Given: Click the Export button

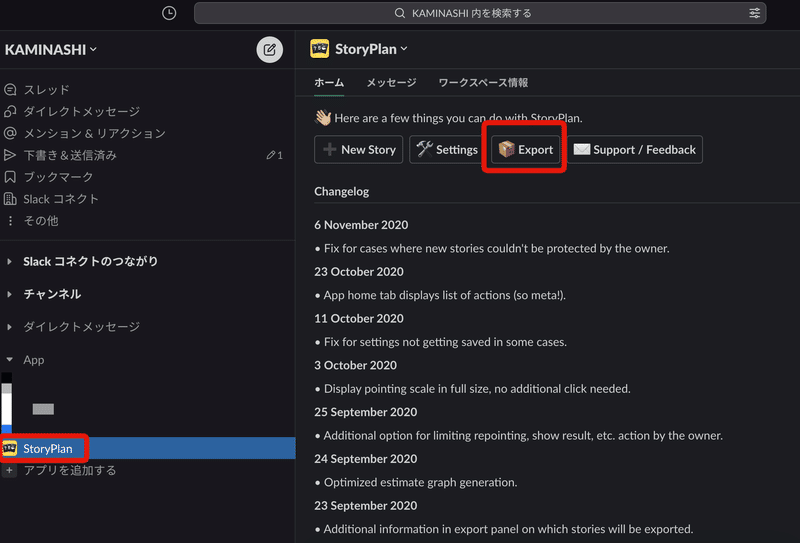Looking at the screenshot, I should point(526,150).
